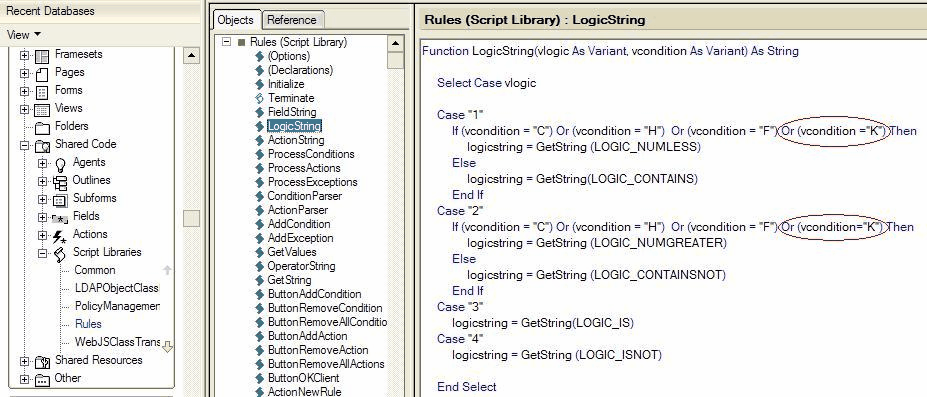Click the Agents lightbulb icon
The width and height of the screenshot is (927, 397).
click(x=60, y=165)
